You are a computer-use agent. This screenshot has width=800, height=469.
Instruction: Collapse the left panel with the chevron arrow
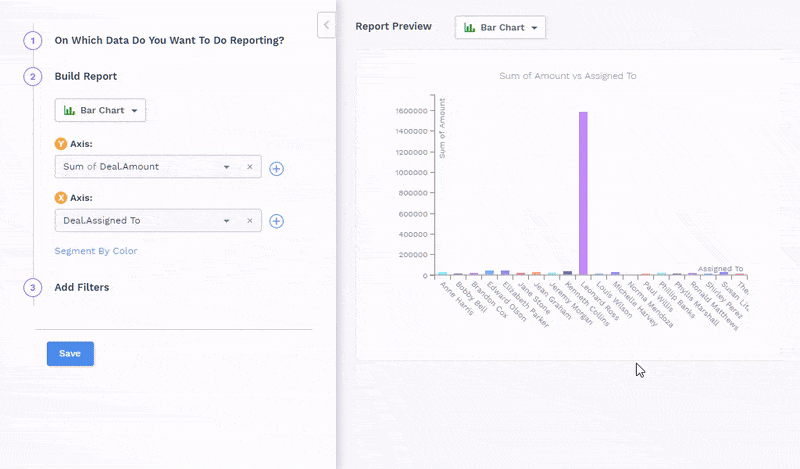[x=326, y=25]
